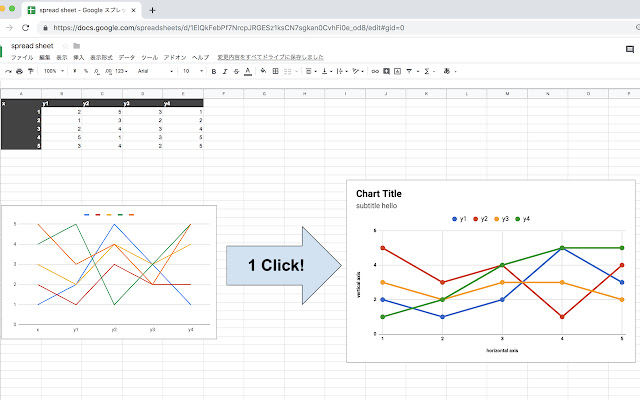Focus the browser URL address bar
This screenshot has height=400, width=640.
pyautogui.click(x=229, y=28)
